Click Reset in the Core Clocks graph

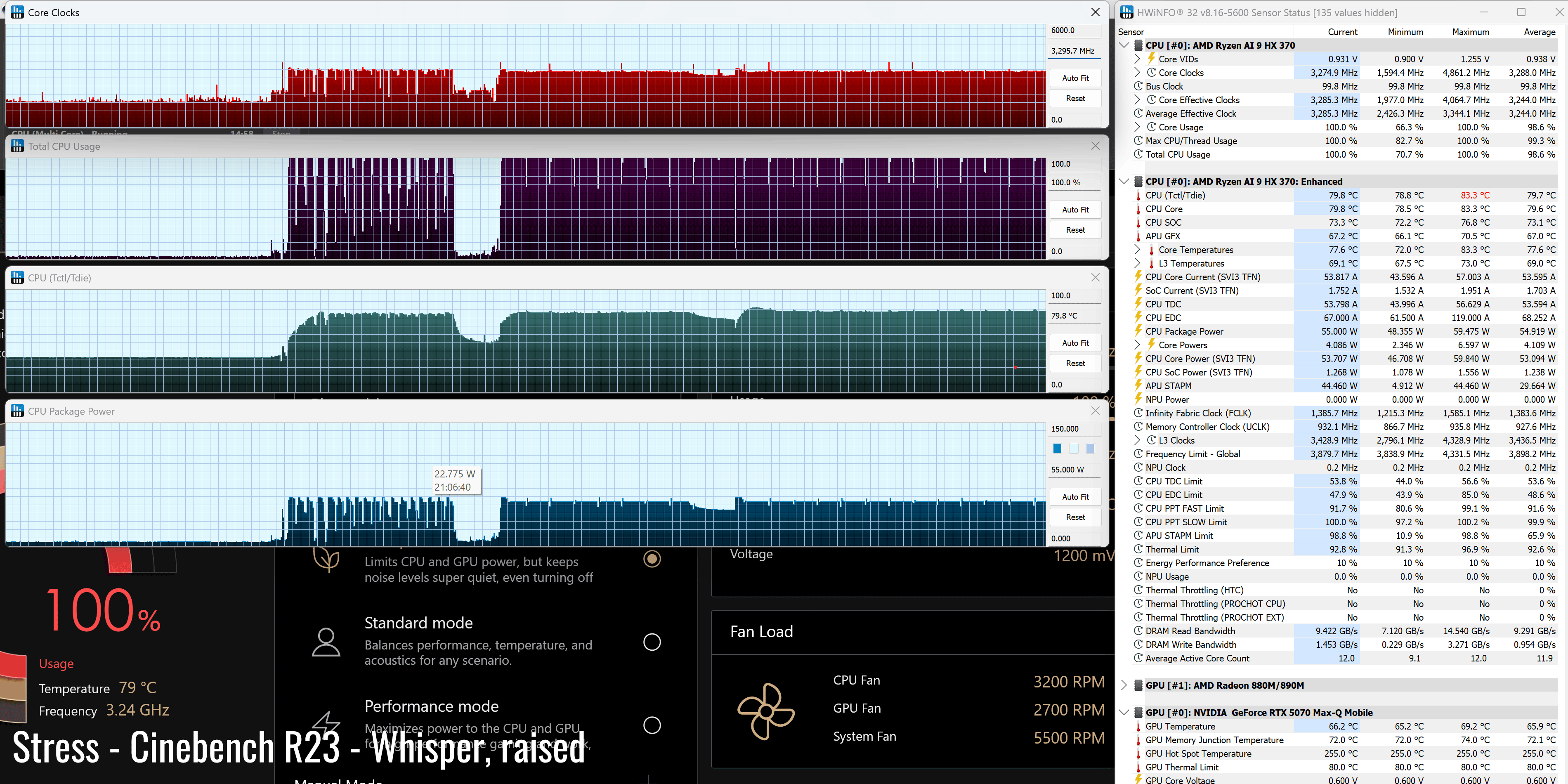[x=1075, y=99]
